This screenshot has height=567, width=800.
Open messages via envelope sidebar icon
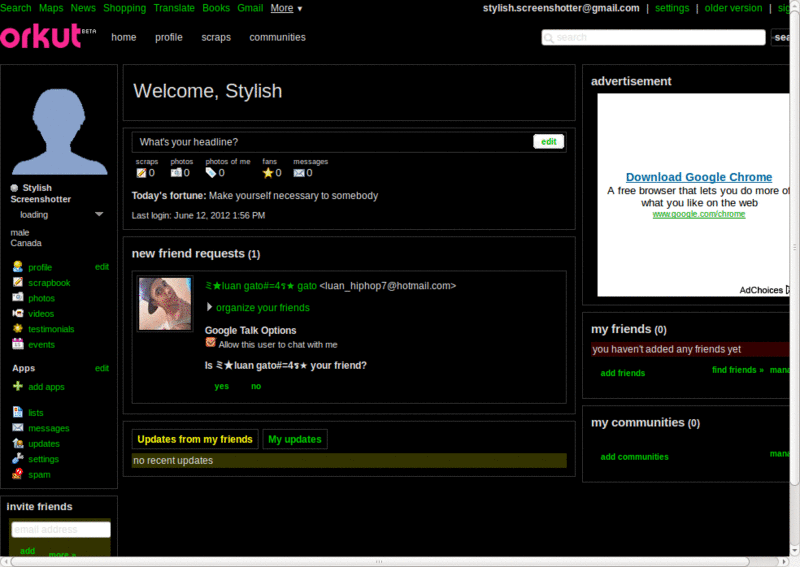tap(18, 427)
